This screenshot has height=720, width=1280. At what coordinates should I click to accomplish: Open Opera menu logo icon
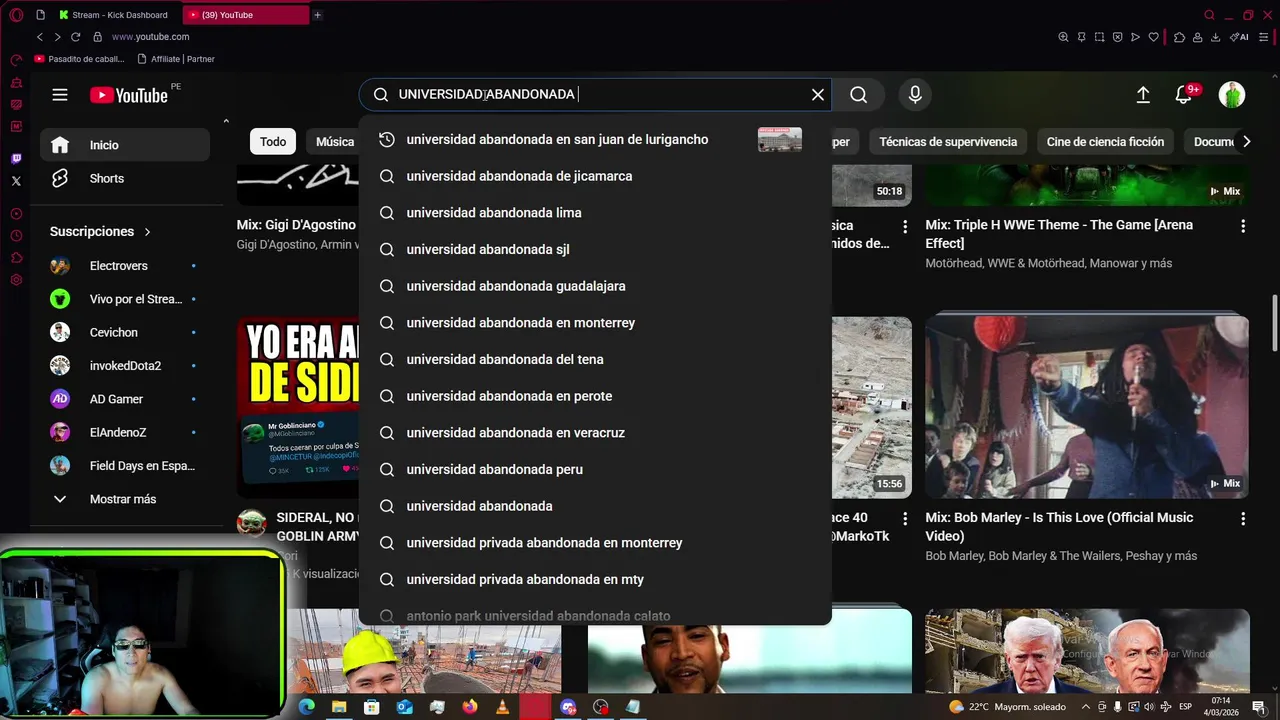click(16, 15)
